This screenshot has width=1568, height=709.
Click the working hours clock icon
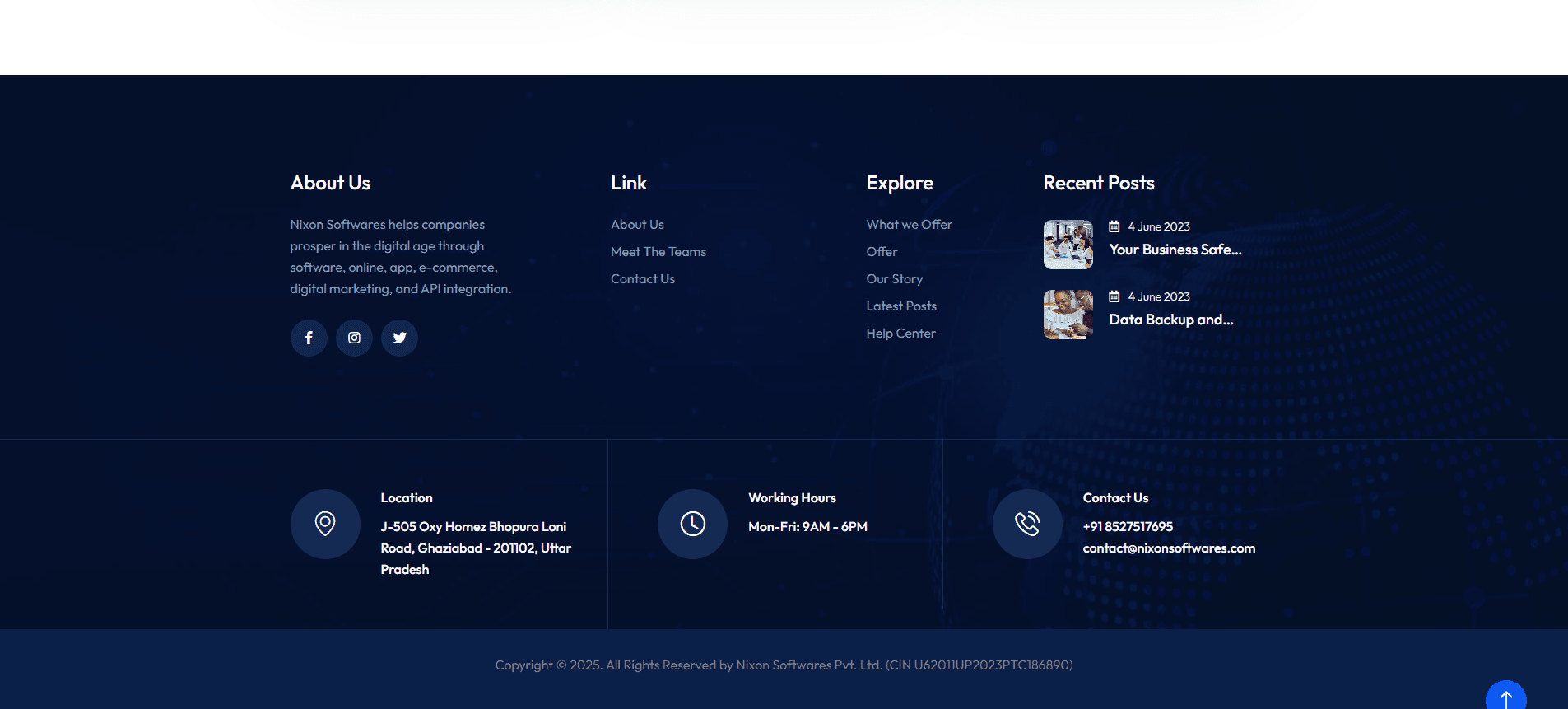(x=692, y=525)
